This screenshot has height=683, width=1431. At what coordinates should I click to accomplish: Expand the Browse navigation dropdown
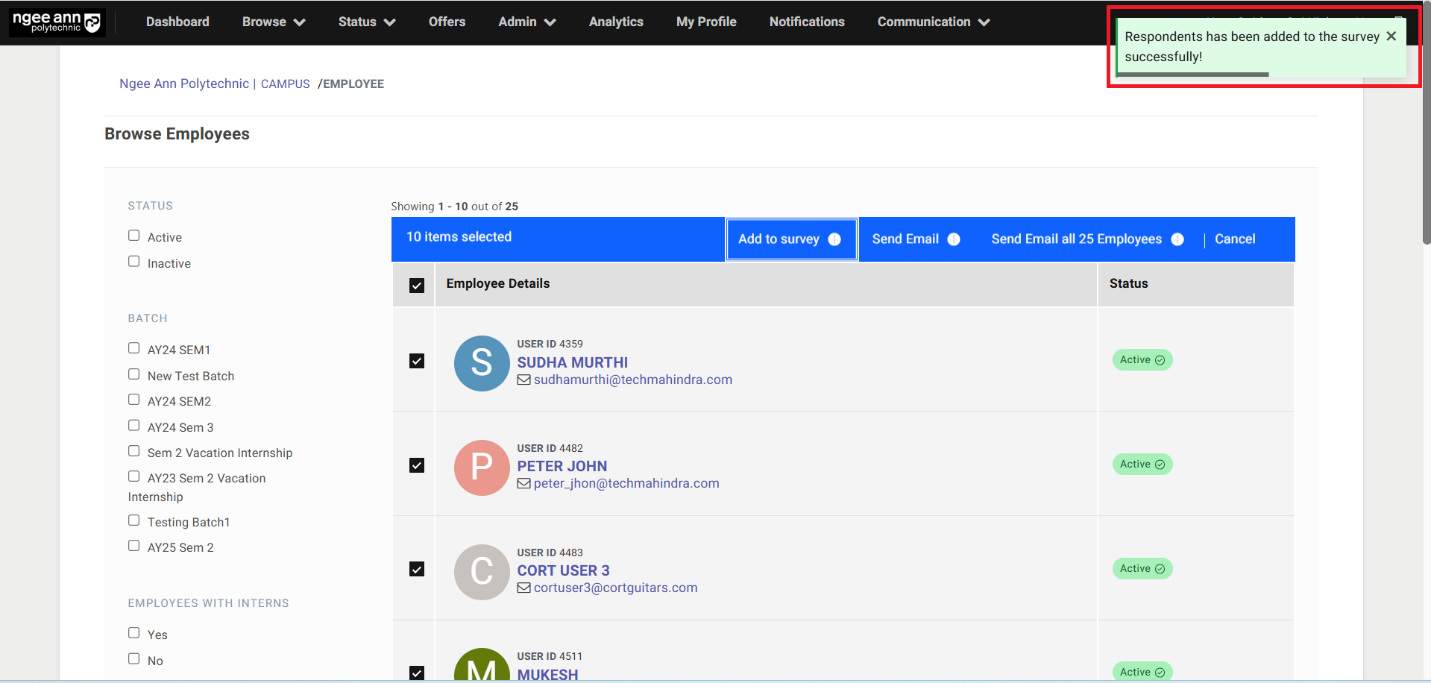[273, 20]
